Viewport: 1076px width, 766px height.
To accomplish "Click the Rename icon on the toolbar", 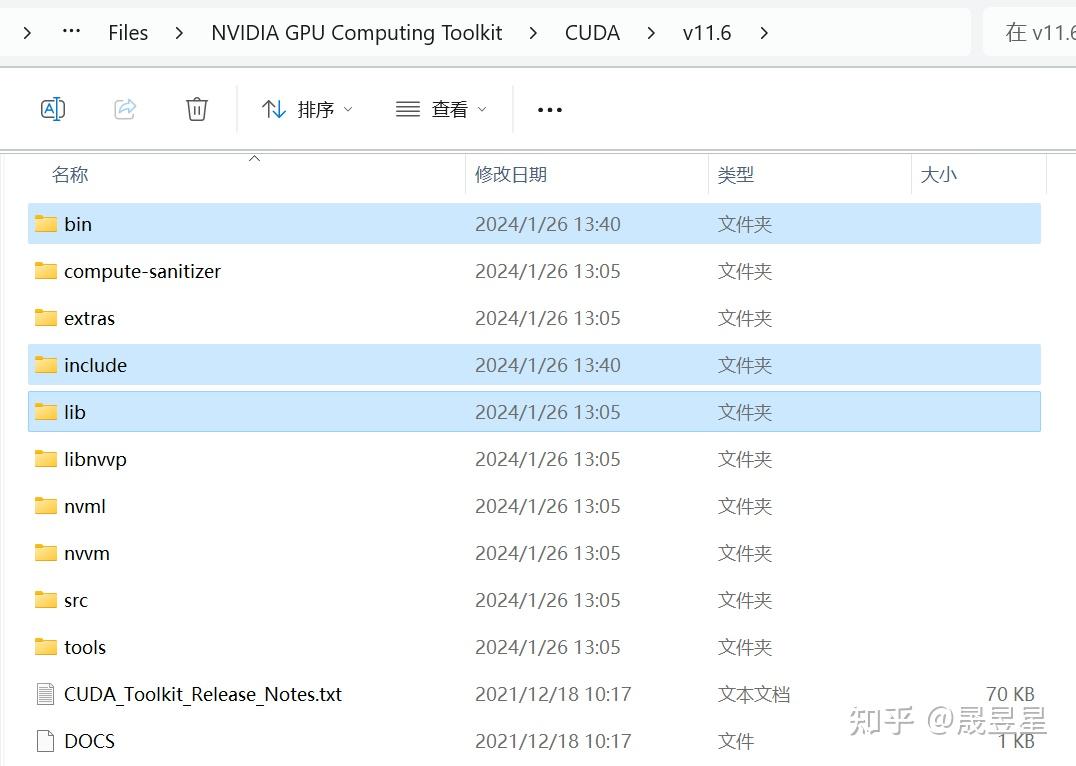I will coord(53,109).
